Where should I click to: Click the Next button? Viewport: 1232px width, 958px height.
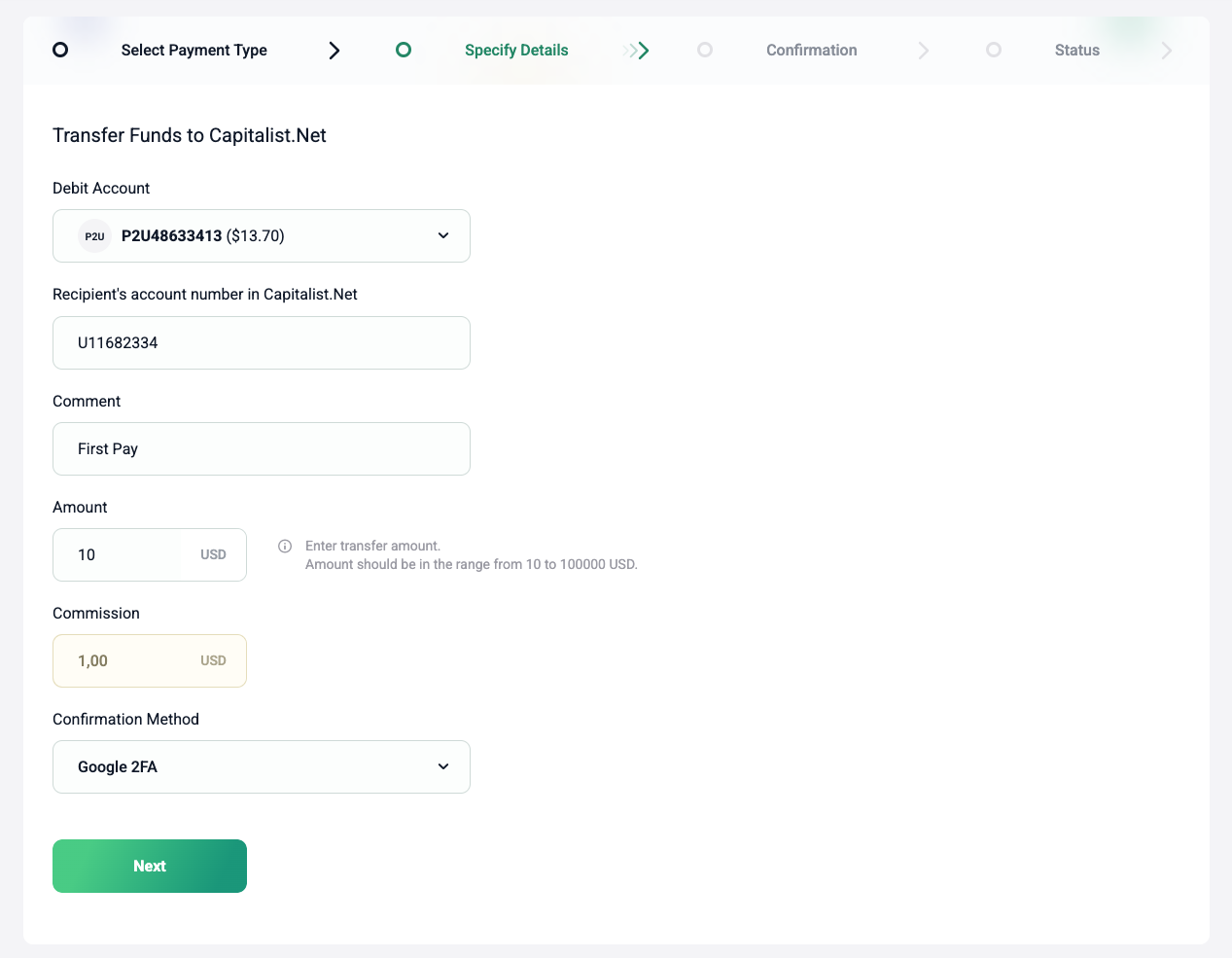[150, 867]
